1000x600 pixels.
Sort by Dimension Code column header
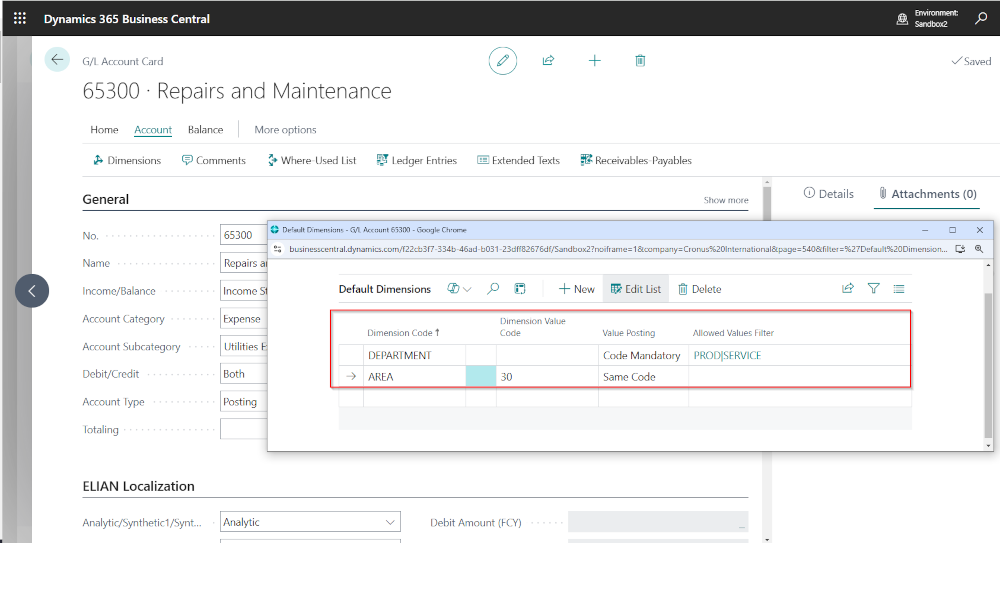(404, 333)
